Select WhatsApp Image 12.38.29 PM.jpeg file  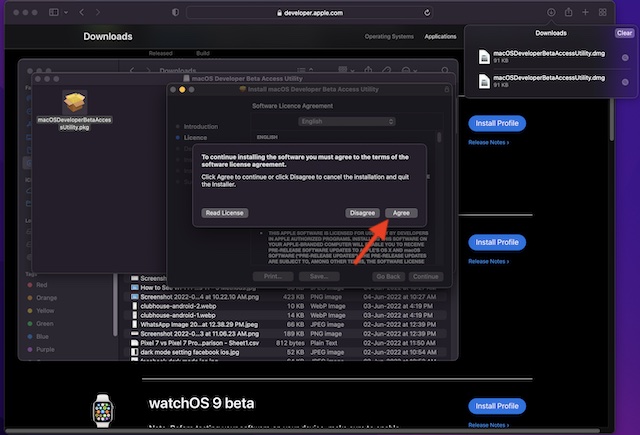(284, 325)
